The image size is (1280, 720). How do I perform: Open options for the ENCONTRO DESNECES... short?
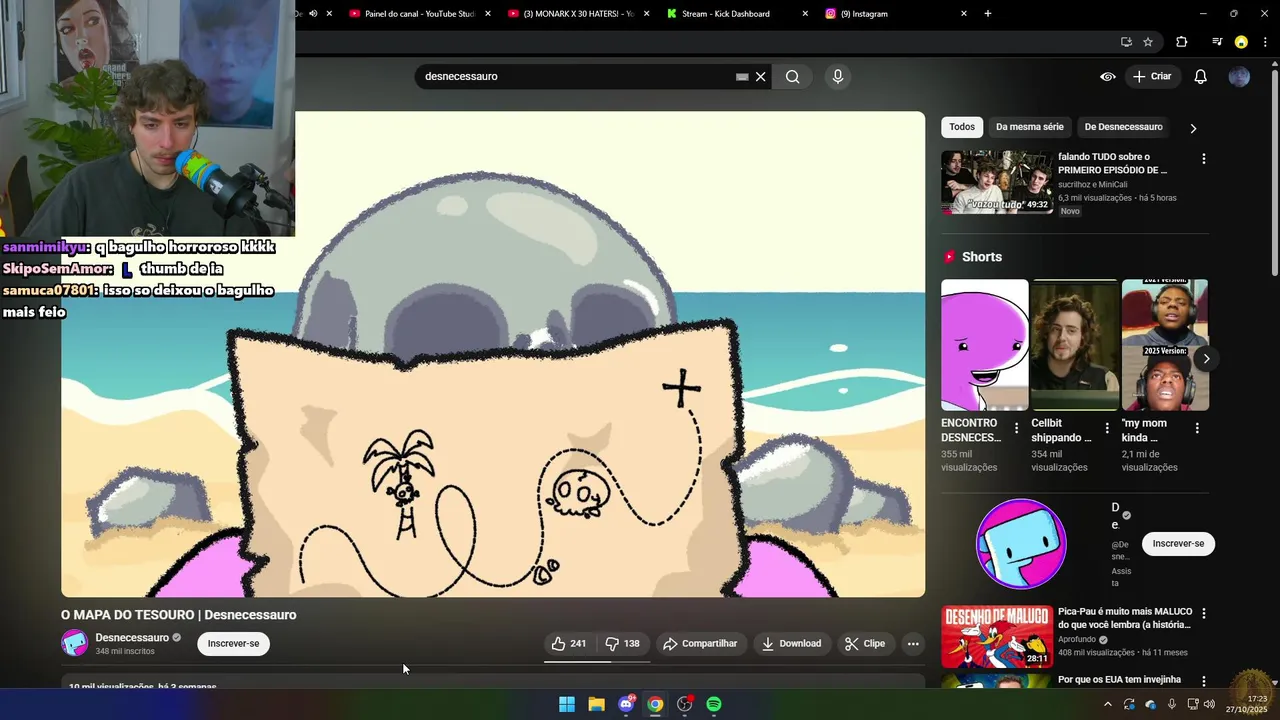pos(1016,428)
